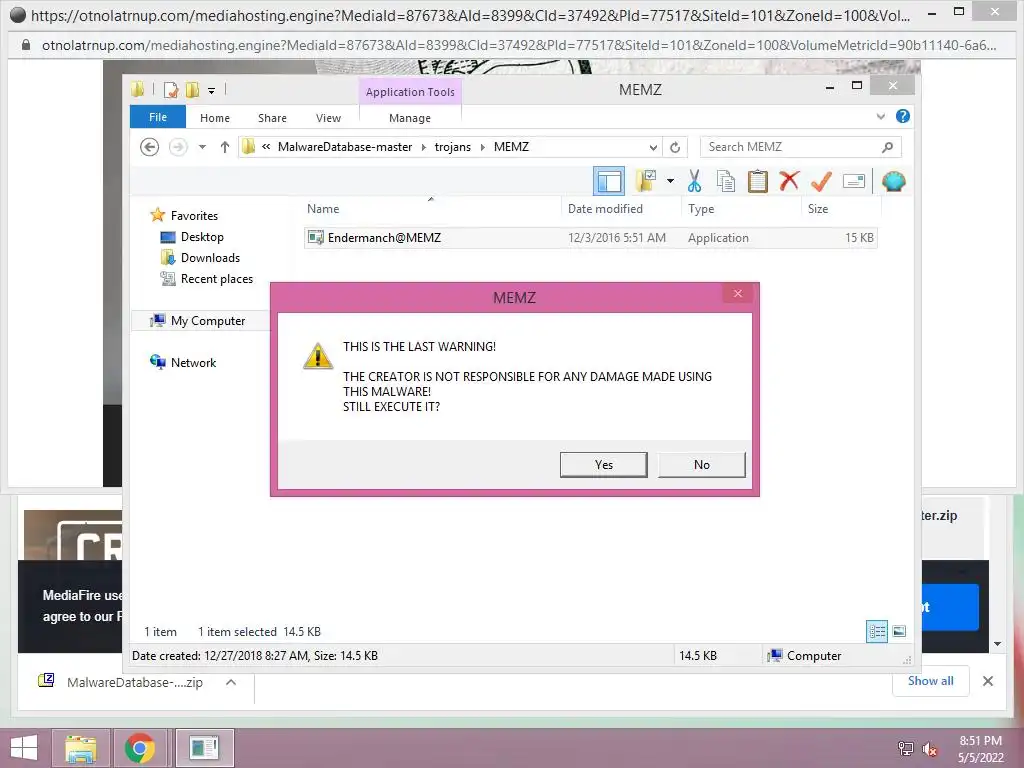The image size is (1024, 768).
Task: Click the address bar folder icon
Action: (x=249, y=147)
